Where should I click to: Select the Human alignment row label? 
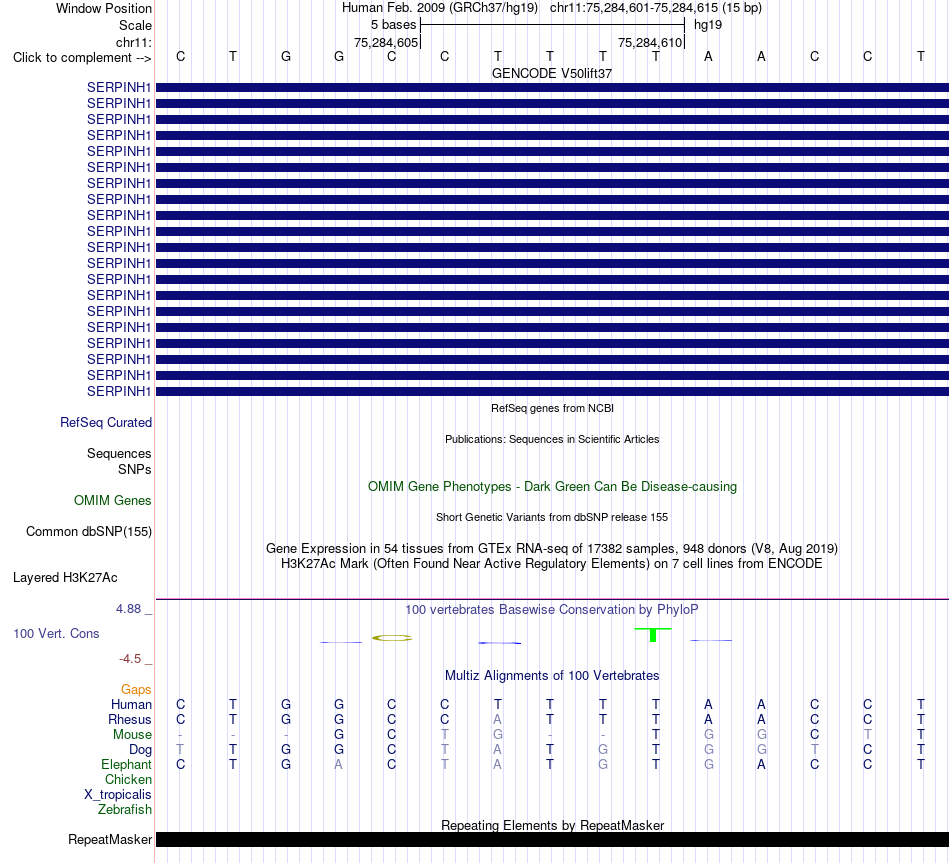tap(131, 704)
